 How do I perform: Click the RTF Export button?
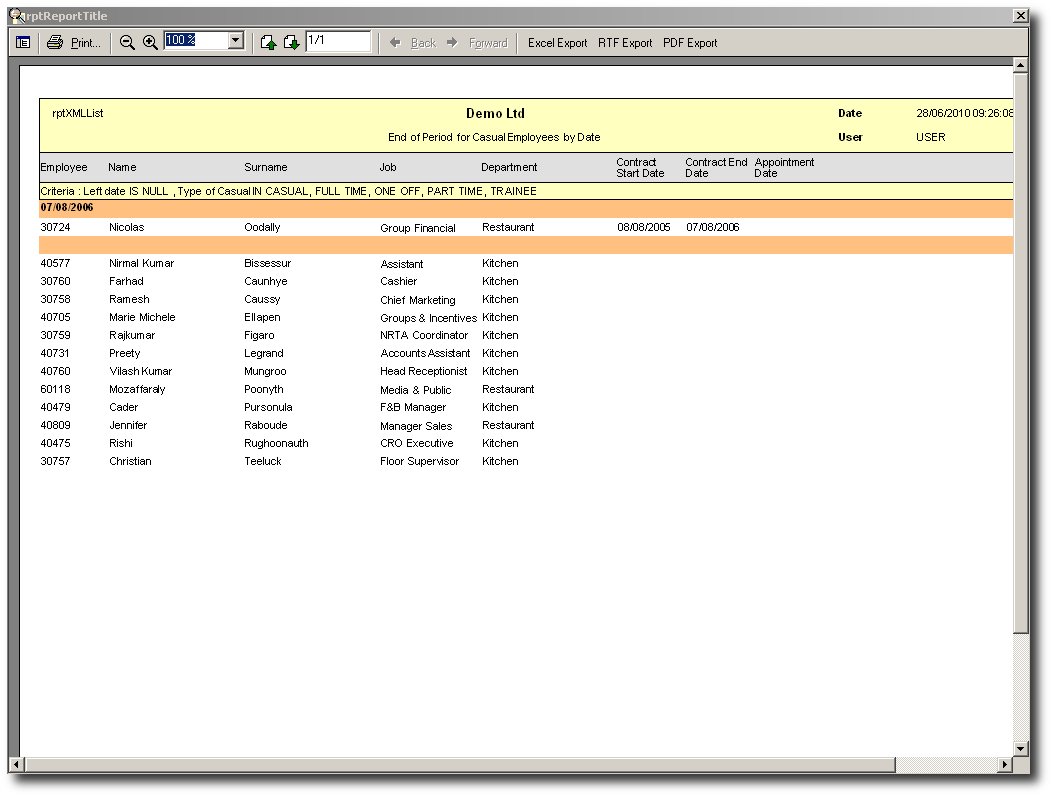point(625,43)
